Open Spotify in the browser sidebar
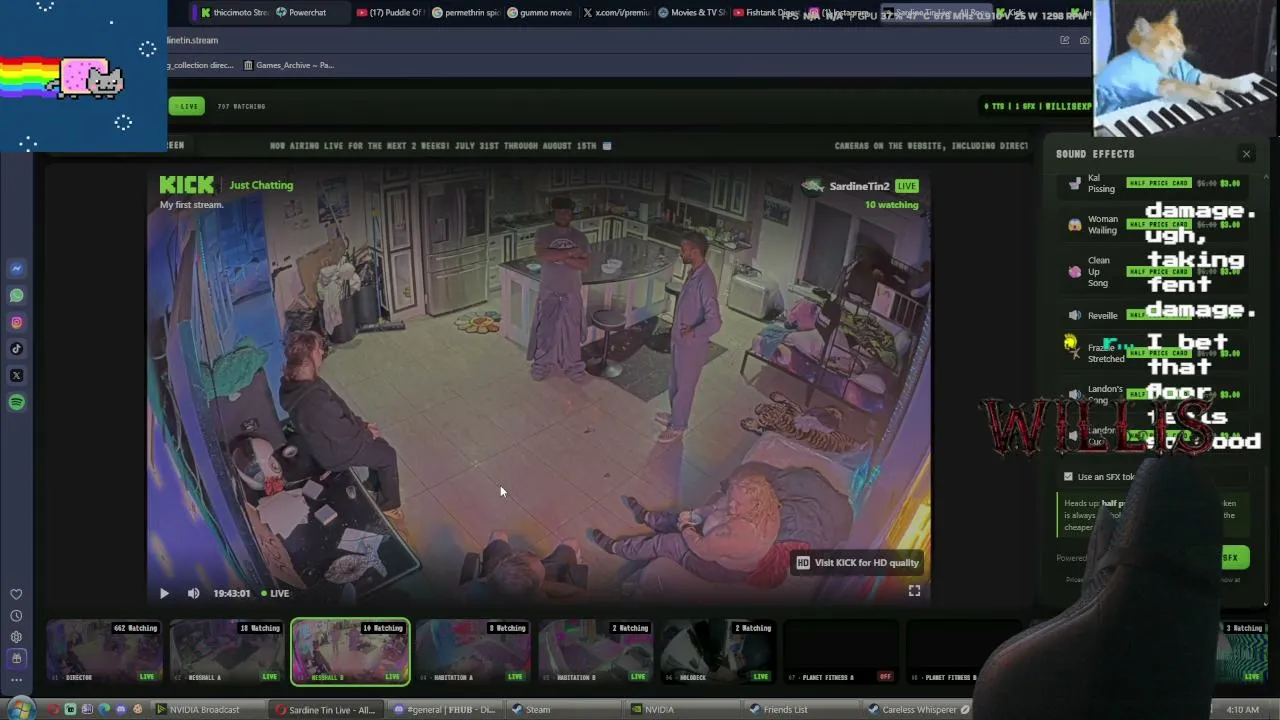Viewport: 1280px width, 720px height. pos(16,402)
